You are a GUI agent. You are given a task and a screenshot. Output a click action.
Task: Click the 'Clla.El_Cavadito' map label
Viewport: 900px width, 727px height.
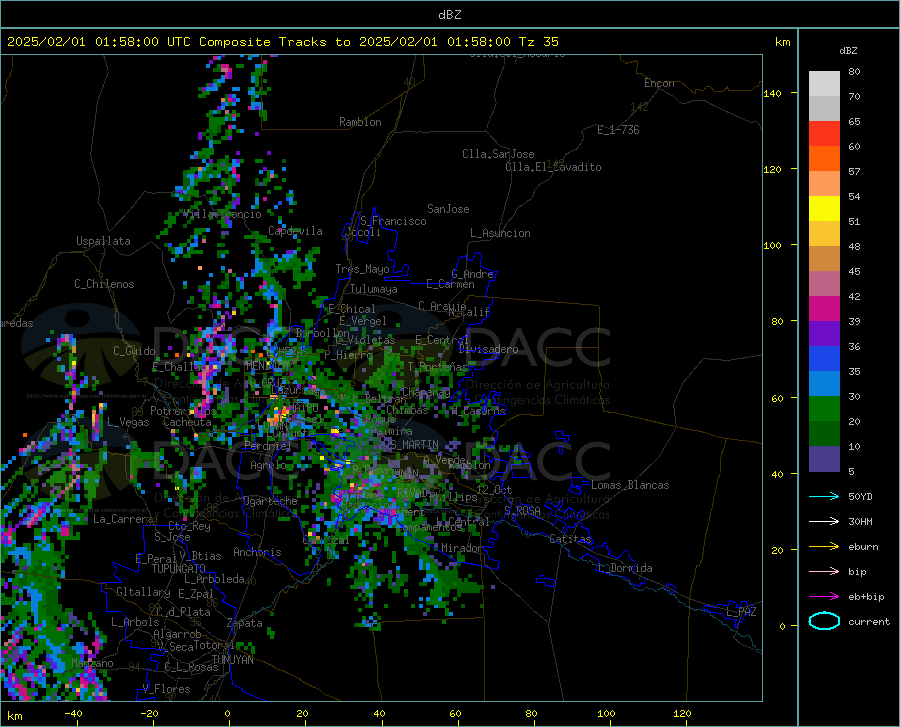553,167
